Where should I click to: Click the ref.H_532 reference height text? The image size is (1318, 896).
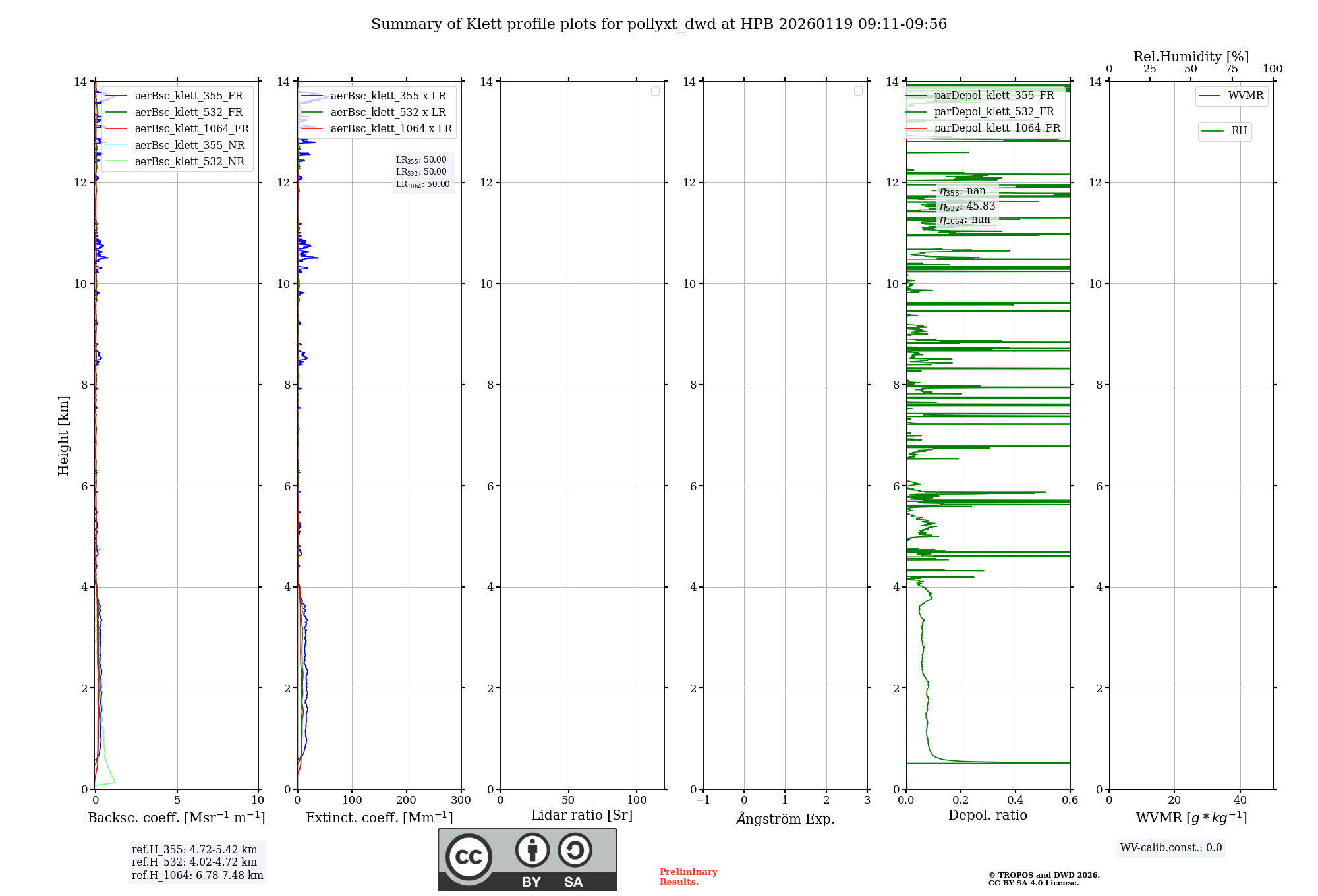click(x=194, y=862)
